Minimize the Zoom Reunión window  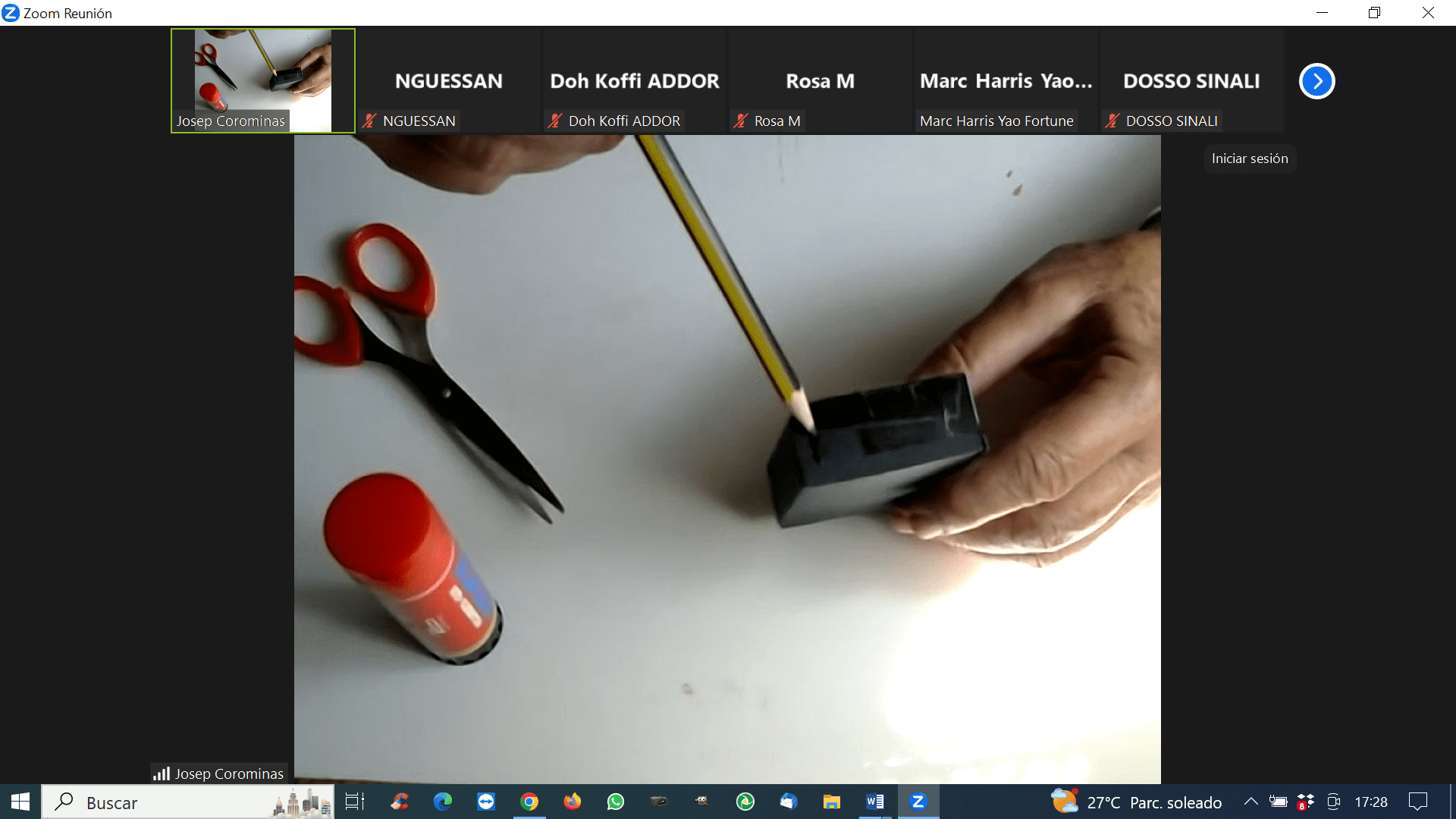pos(1322,13)
